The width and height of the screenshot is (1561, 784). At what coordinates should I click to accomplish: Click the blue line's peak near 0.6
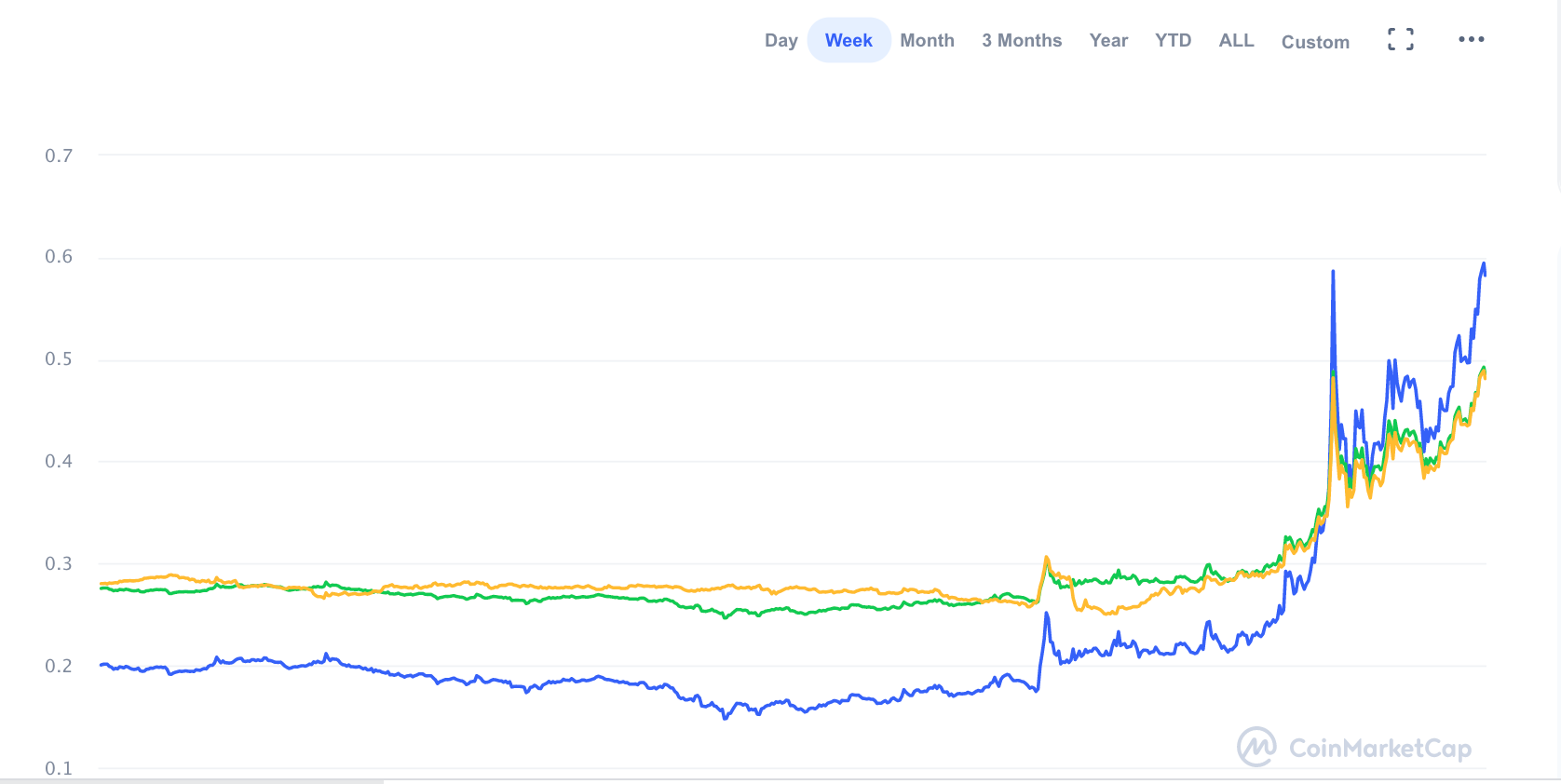(1484, 264)
